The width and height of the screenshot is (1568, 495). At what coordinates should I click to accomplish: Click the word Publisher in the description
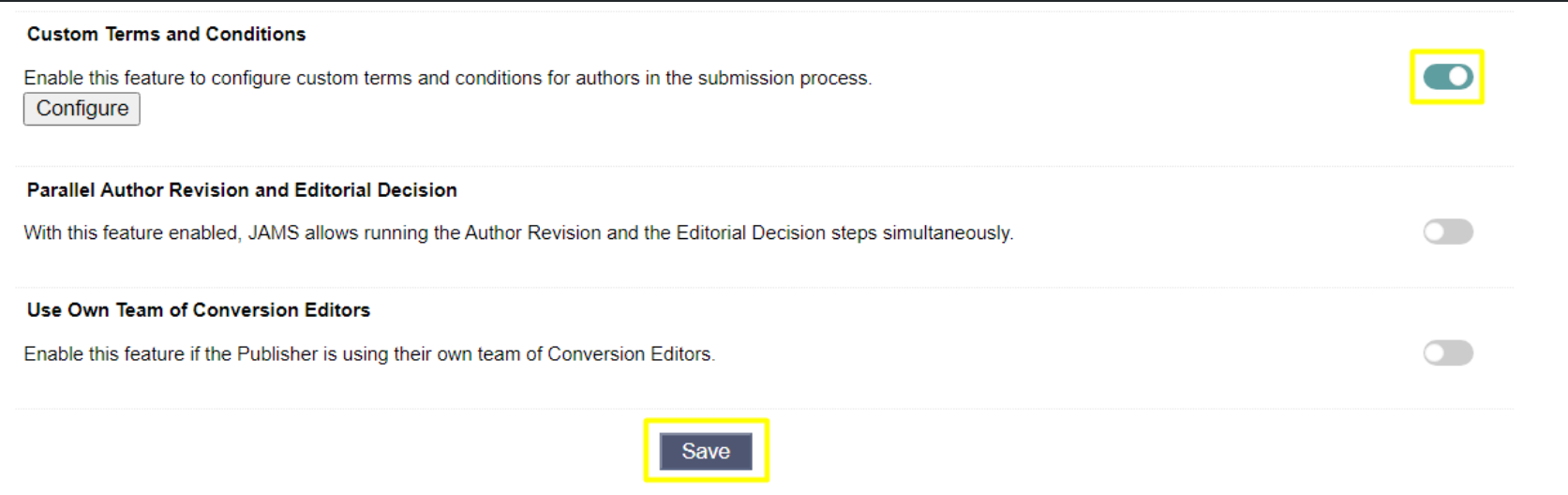pyautogui.click(x=277, y=354)
